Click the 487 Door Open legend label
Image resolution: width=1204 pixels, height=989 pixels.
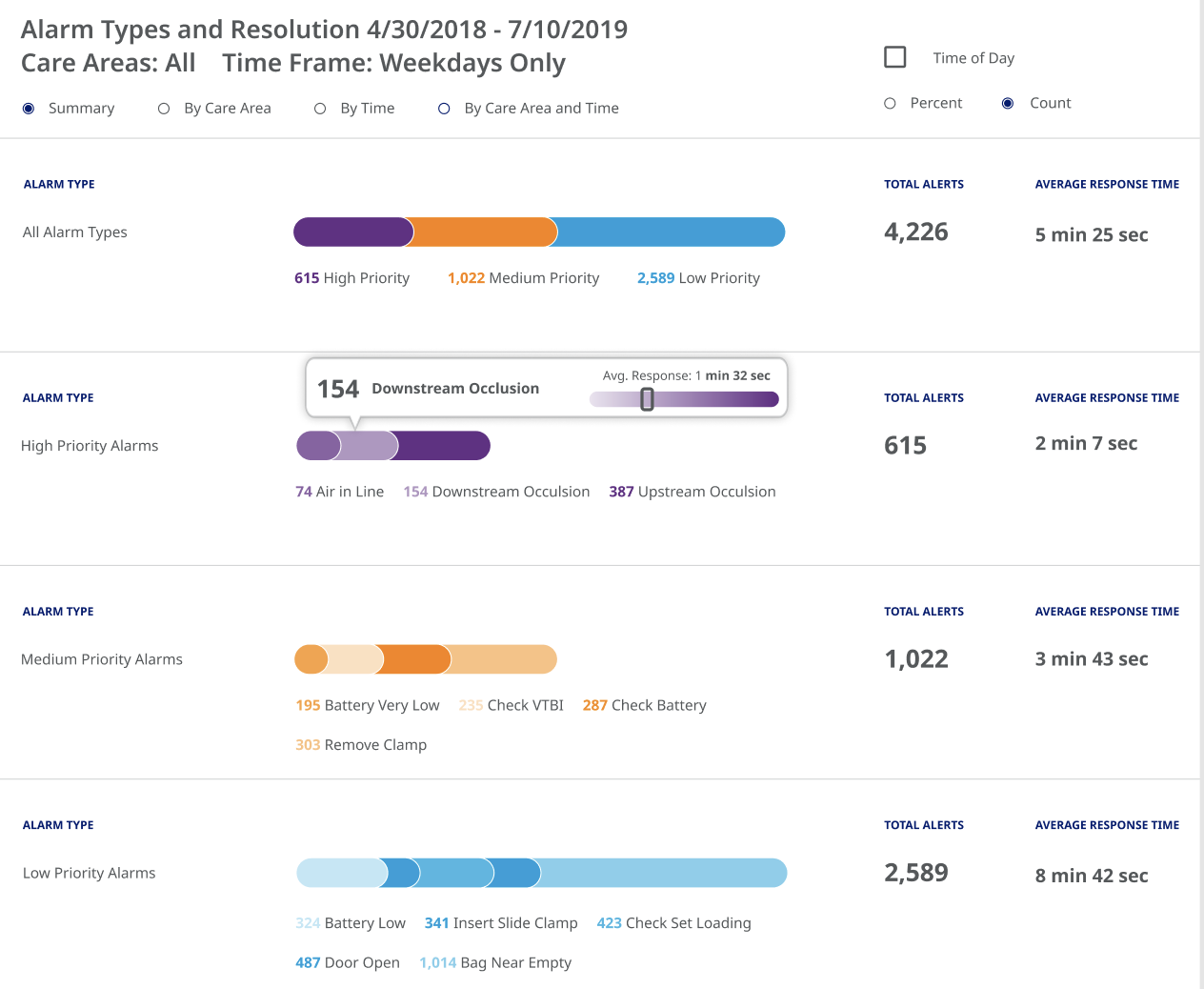click(x=348, y=962)
